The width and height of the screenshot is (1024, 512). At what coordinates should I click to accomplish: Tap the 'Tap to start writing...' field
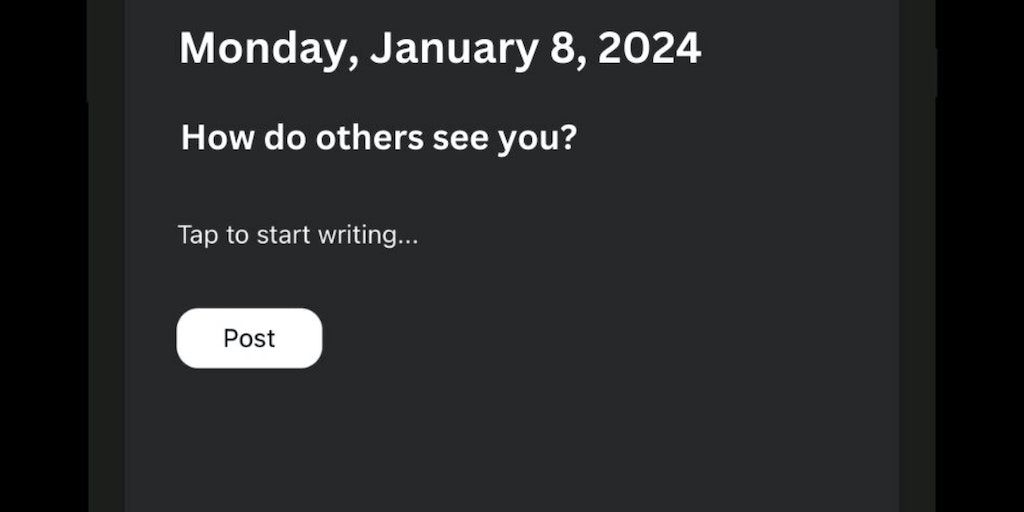point(297,236)
